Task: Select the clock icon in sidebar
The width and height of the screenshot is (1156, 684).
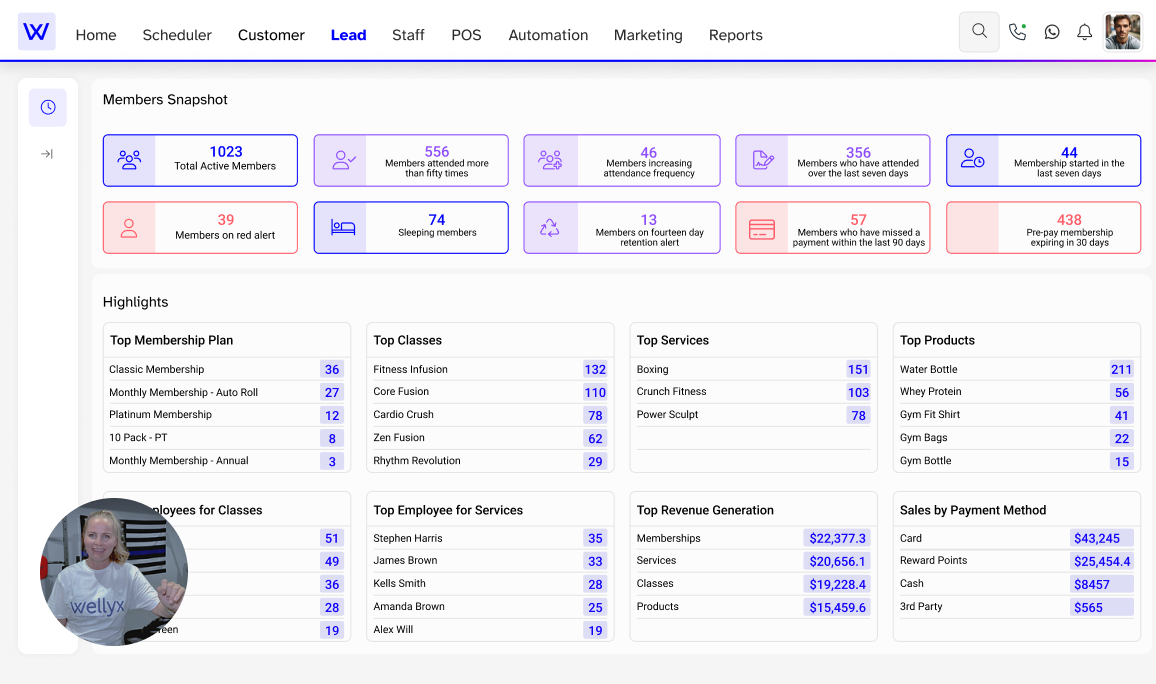Action: point(47,107)
